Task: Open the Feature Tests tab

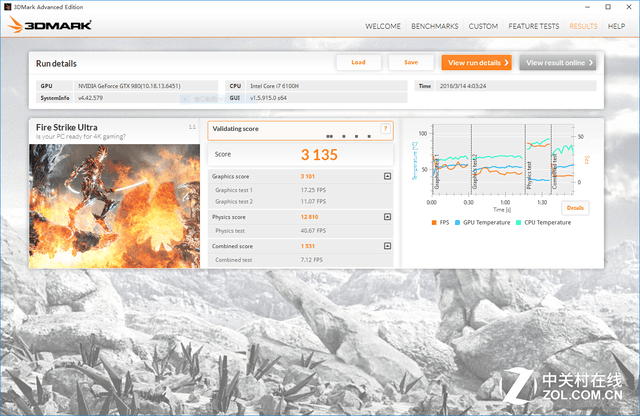Action: 534,25
